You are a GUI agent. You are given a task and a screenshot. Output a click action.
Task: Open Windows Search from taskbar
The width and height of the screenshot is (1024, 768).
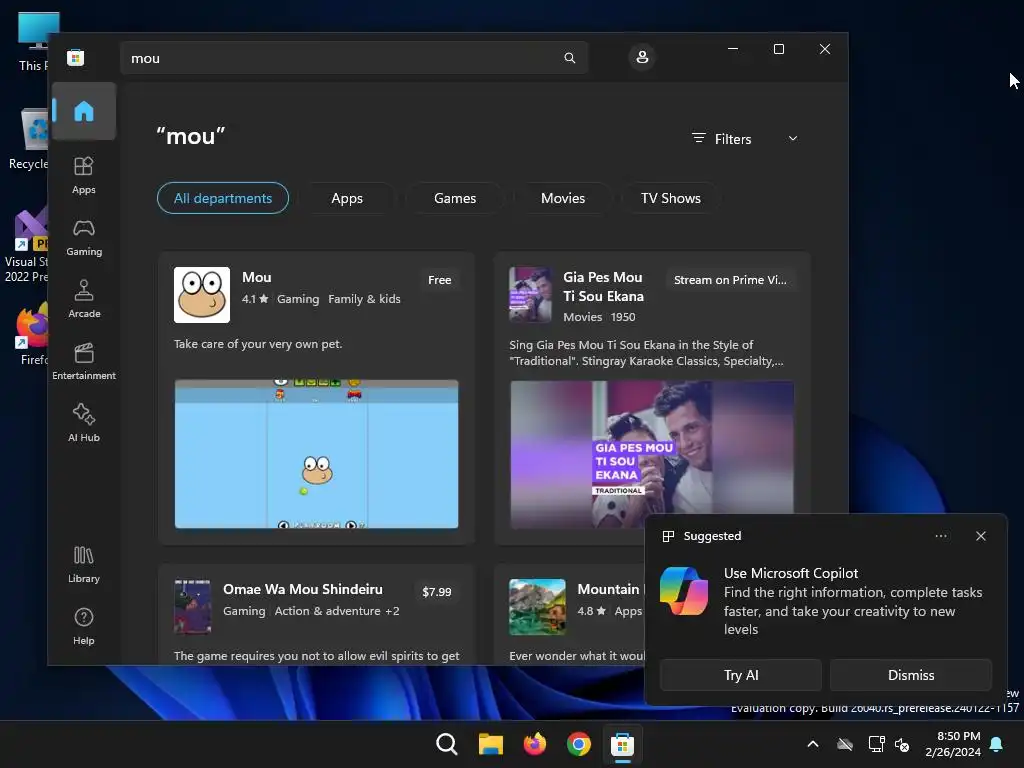[447, 744]
